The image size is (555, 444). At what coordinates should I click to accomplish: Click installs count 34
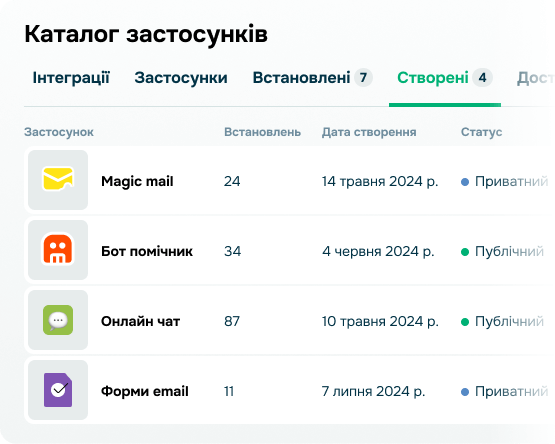tap(233, 251)
